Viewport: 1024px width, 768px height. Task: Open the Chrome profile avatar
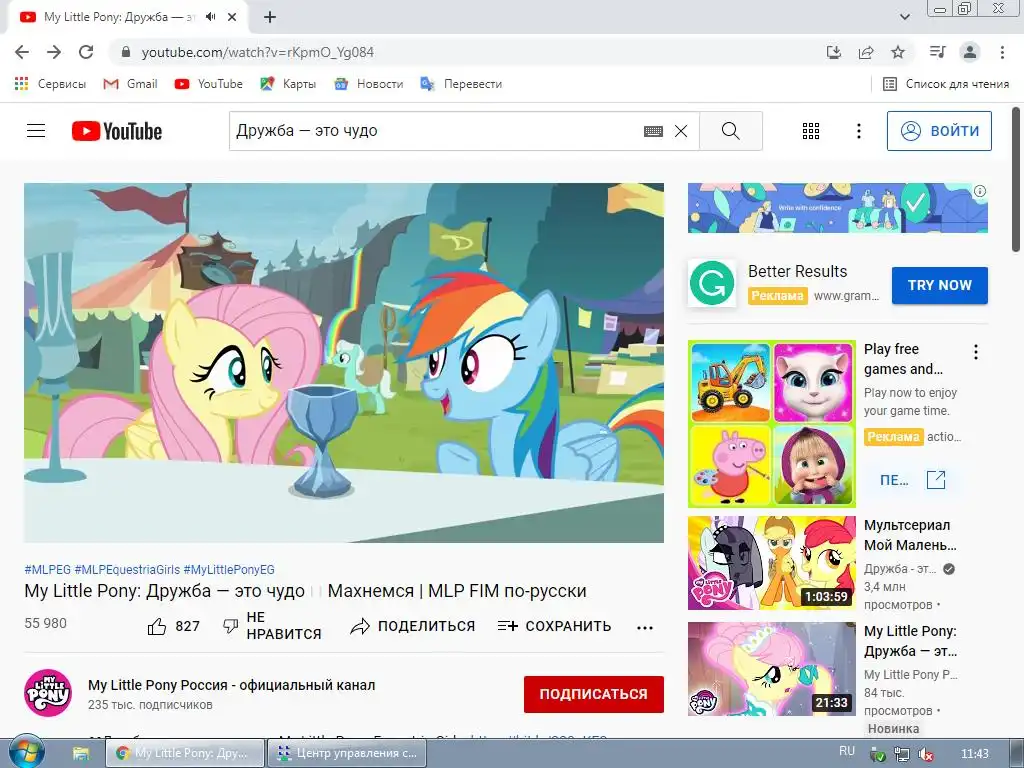[x=970, y=52]
